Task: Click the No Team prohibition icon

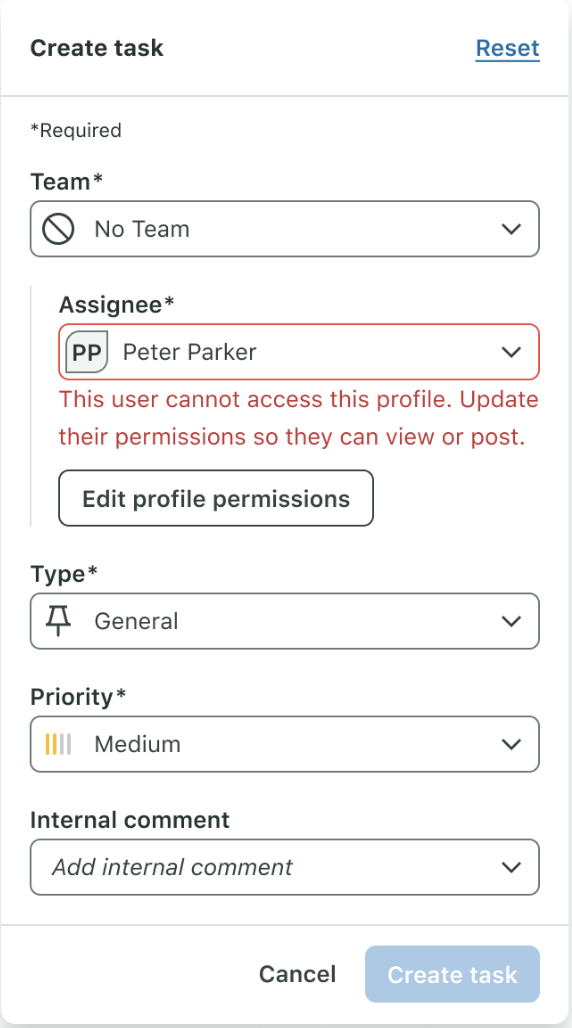Action: pos(58,229)
